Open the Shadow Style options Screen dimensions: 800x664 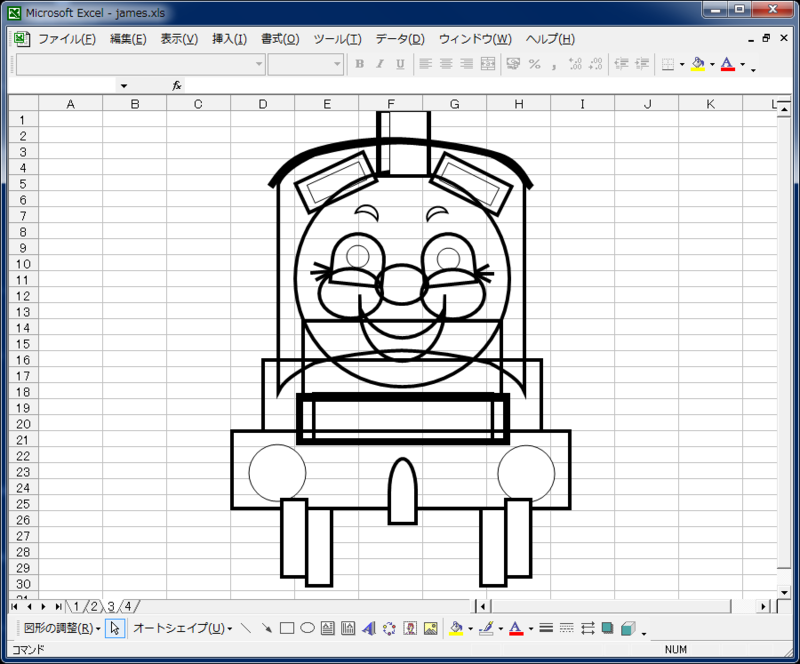coord(607,628)
